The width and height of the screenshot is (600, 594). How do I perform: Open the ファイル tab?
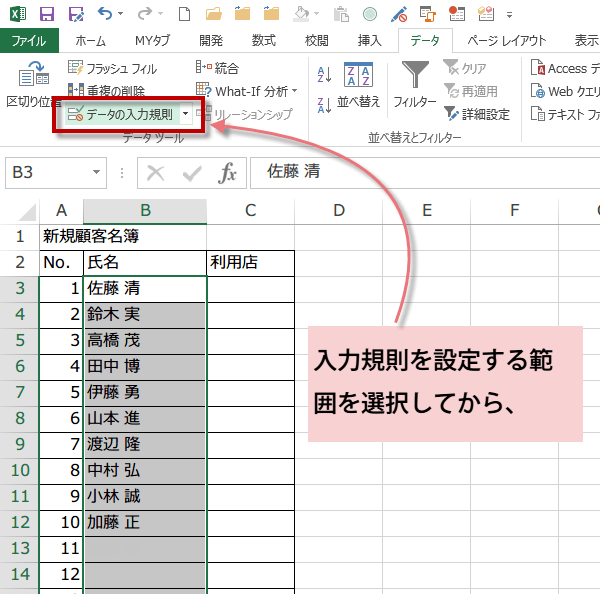29,41
